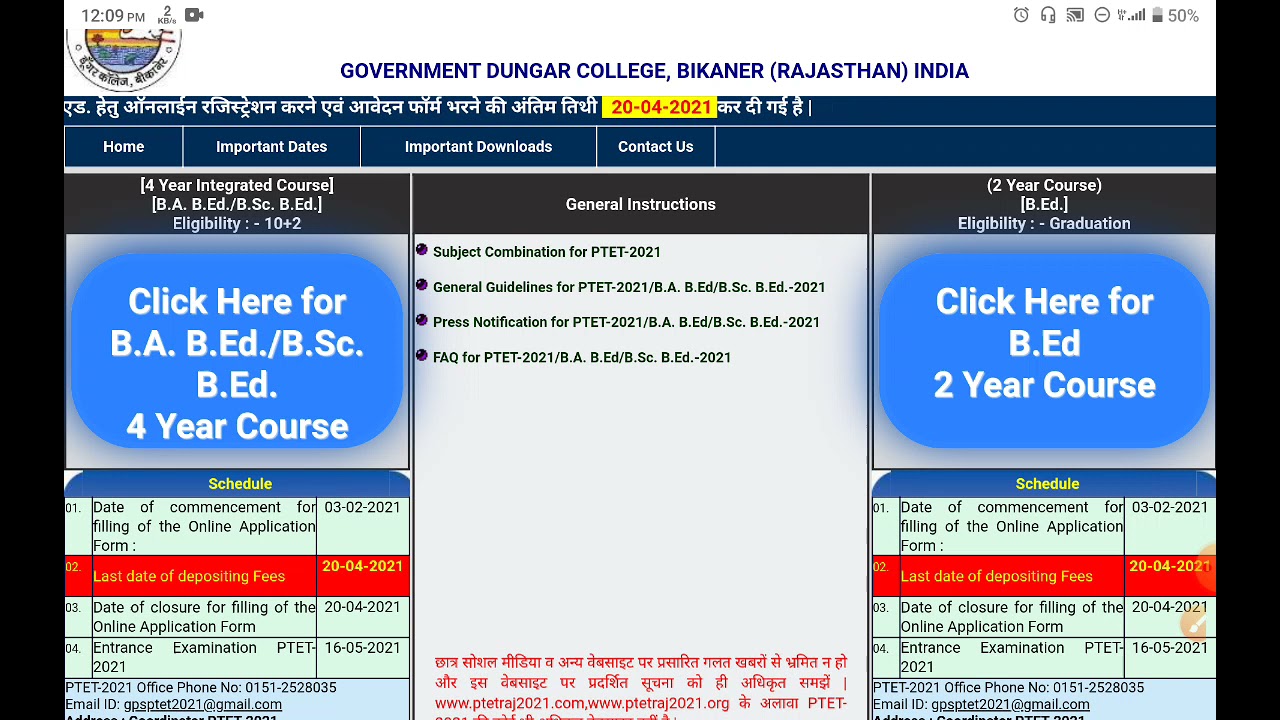Click bullet icon beside Press Notification
1280x720 pixels.
tap(422, 320)
